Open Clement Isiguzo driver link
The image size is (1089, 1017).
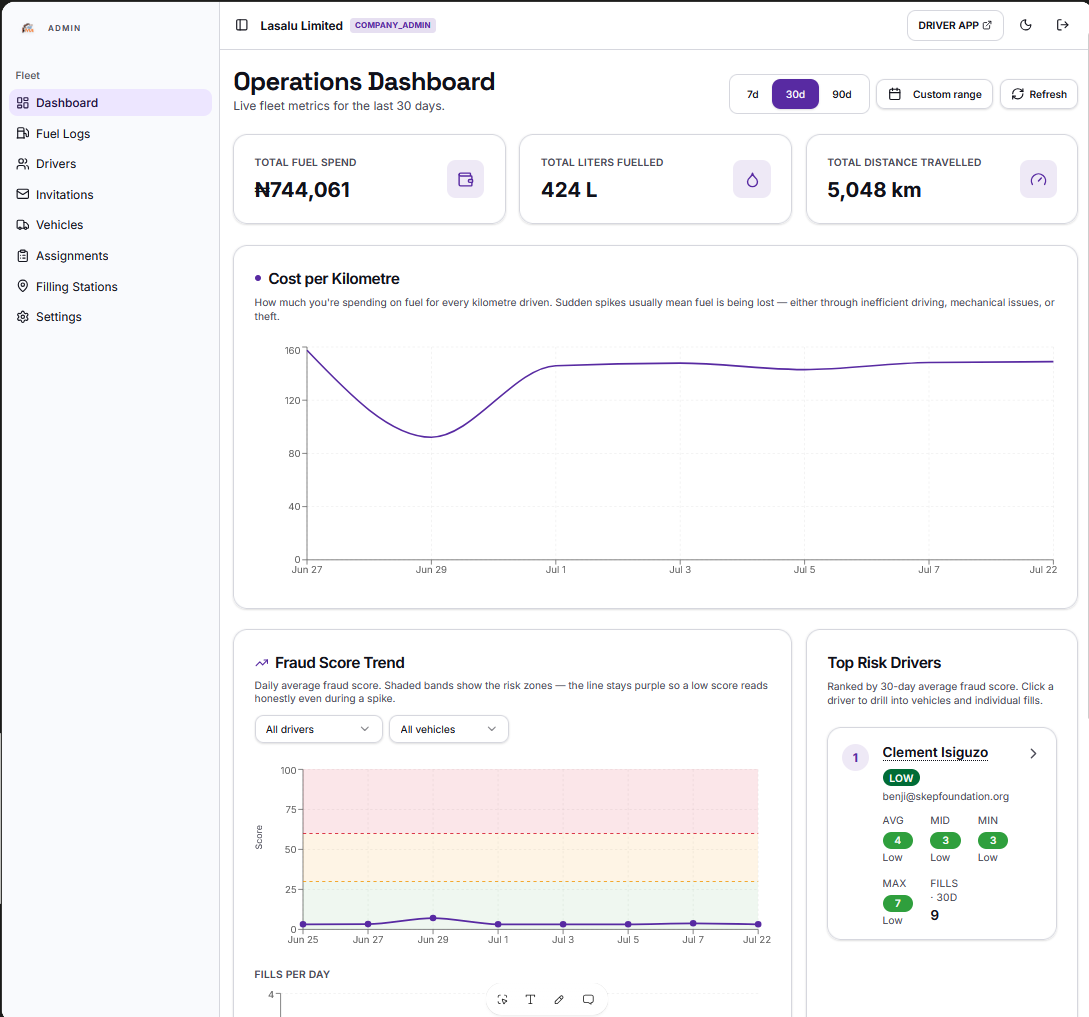tap(935, 752)
